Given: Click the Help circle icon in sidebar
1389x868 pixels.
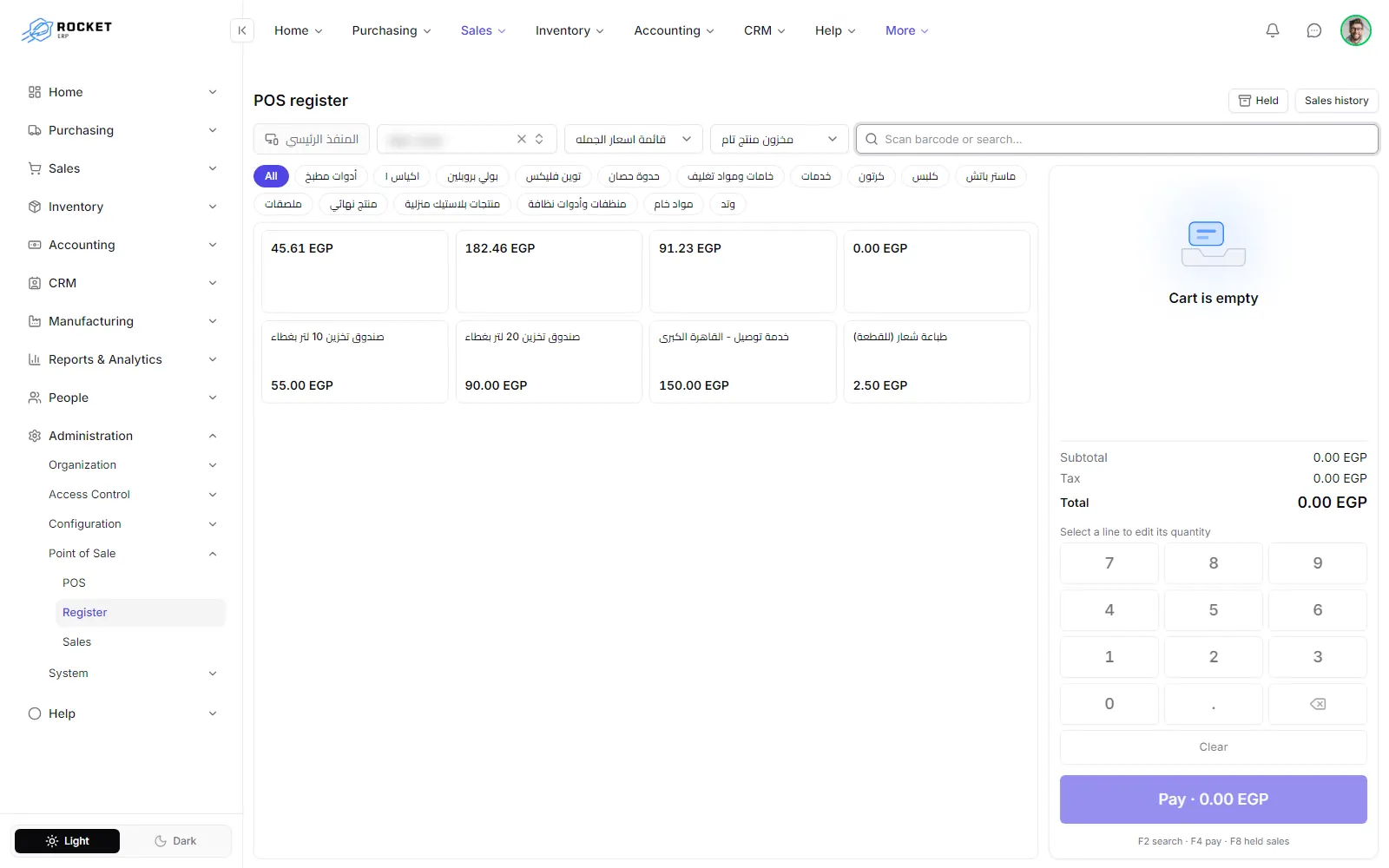Looking at the screenshot, I should point(35,713).
